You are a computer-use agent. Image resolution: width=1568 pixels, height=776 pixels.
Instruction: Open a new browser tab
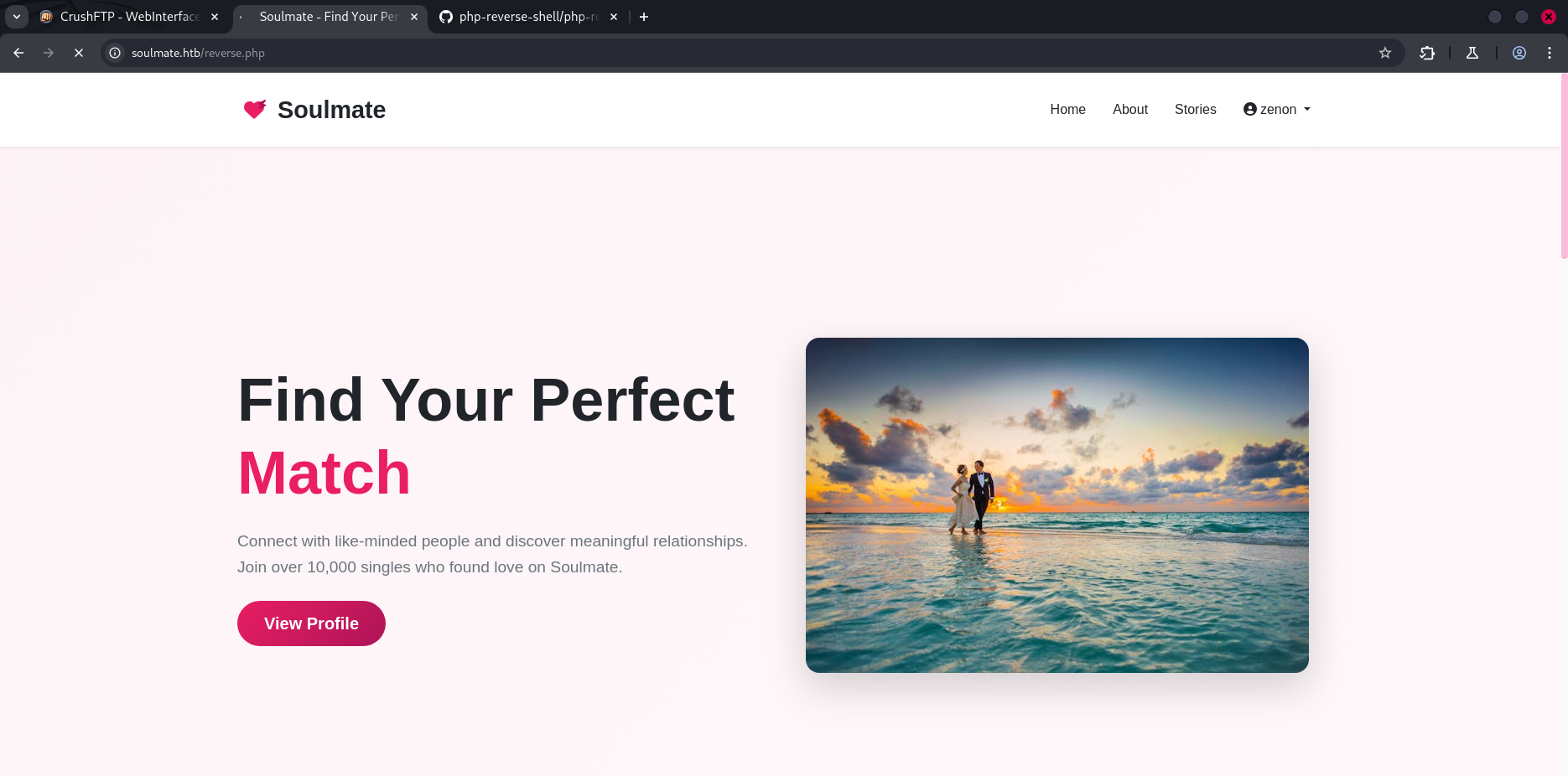point(644,17)
